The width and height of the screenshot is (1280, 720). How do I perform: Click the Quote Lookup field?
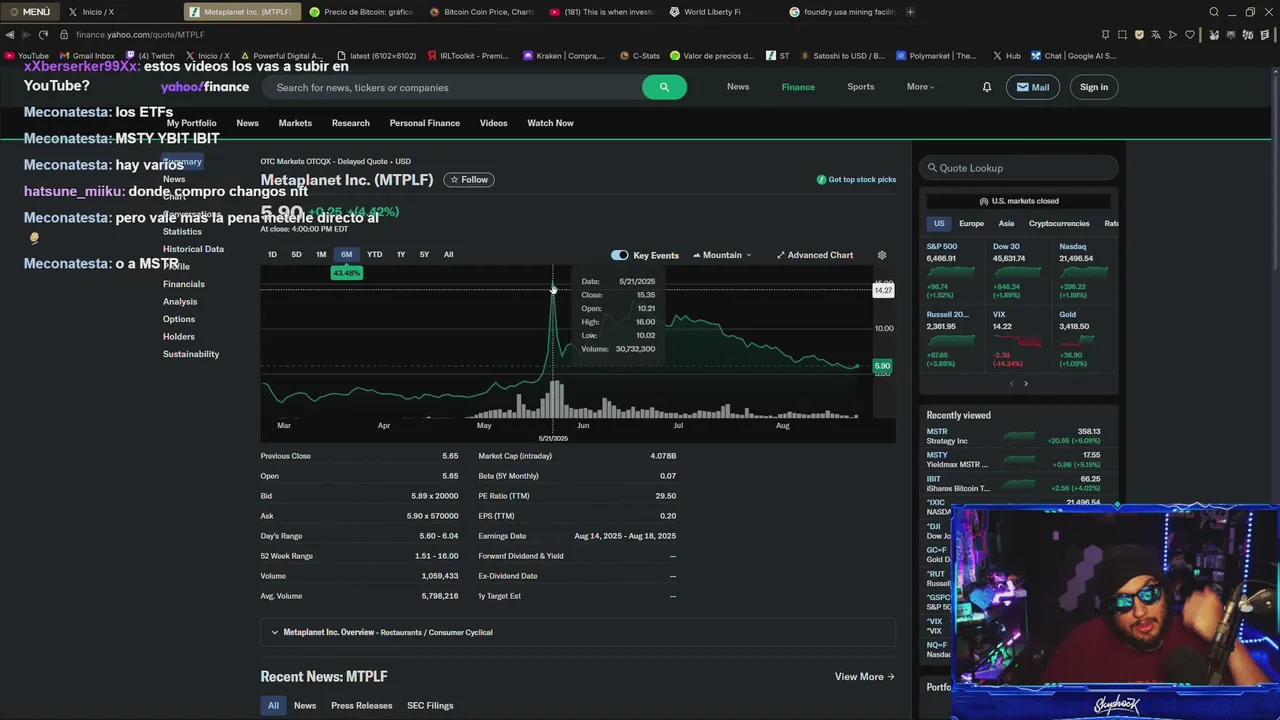click(x=1018, y=168)
